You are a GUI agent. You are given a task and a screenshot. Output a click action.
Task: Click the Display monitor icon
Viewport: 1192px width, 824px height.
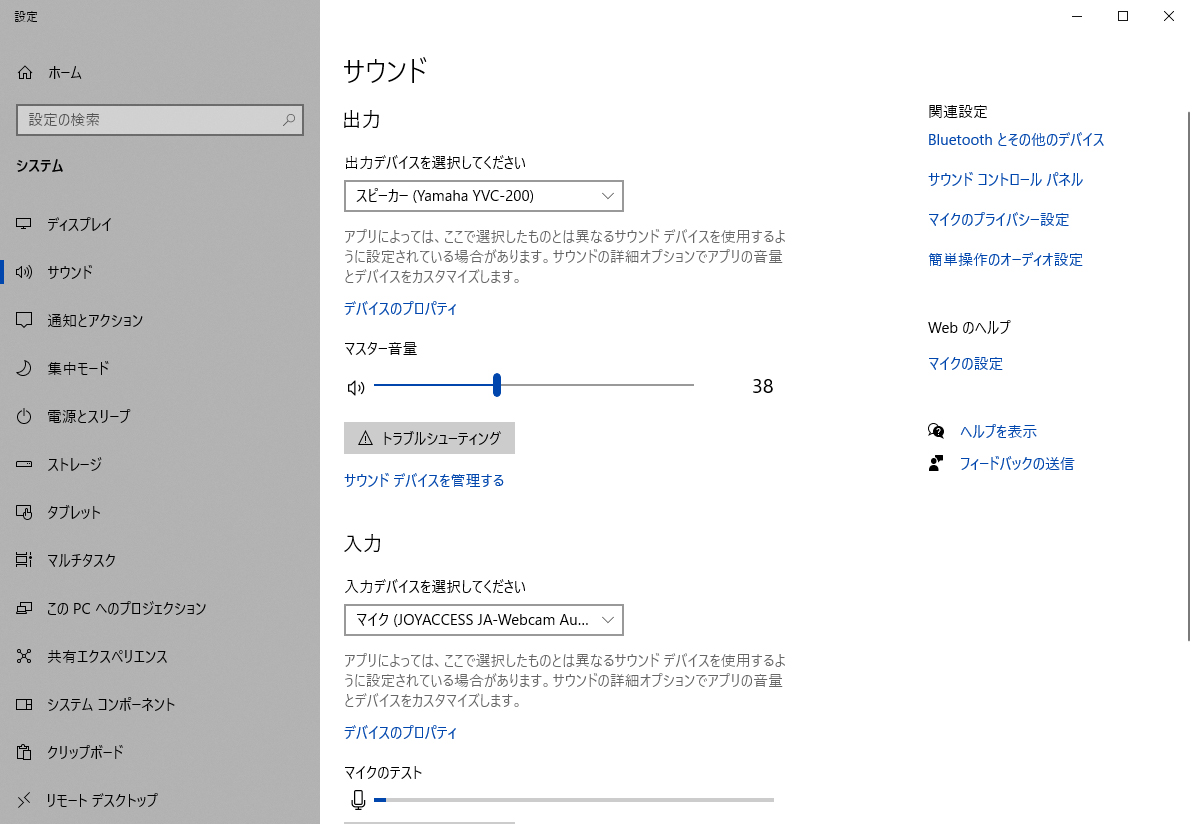pyautogui.click(x=24, y=224)
